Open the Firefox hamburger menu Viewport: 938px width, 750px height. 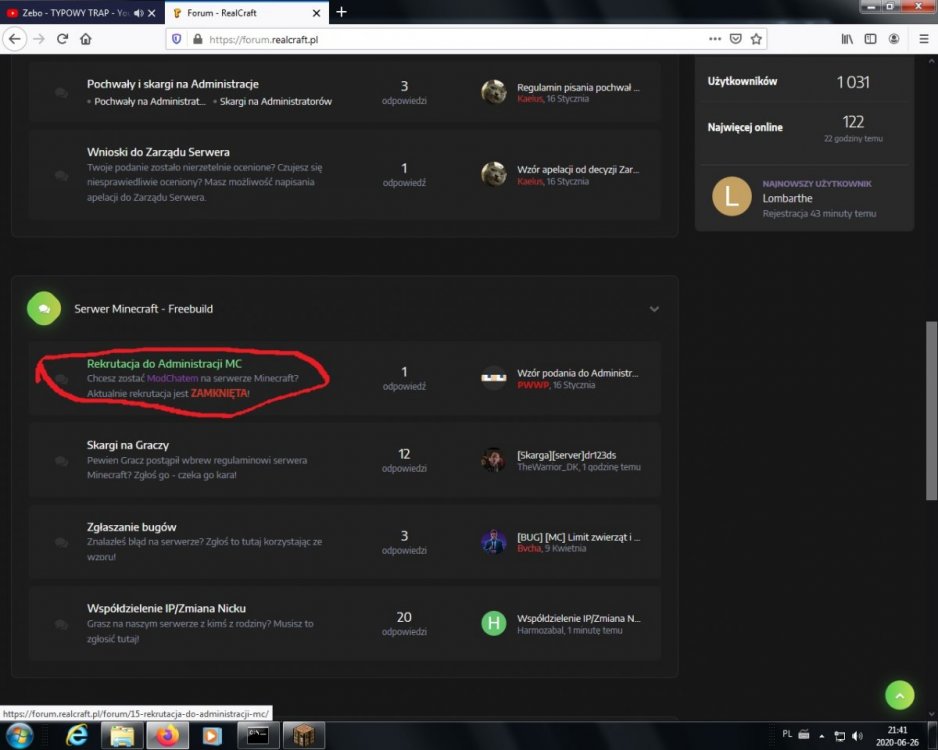point(917,39)
